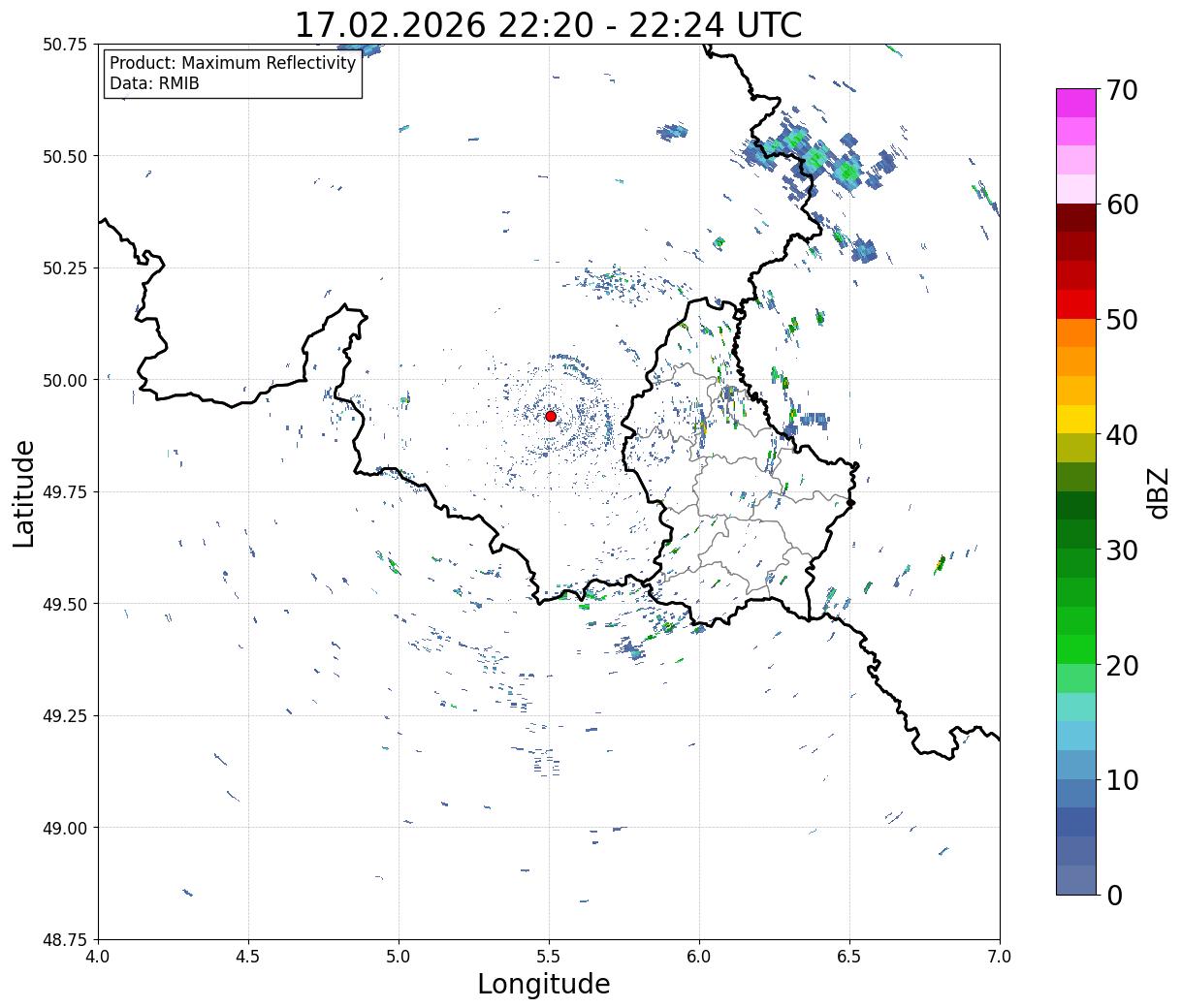This screenshot has width=1182, height=1008.
Task: Click the bright red colorbar segment near 50
Action: 1076,304
